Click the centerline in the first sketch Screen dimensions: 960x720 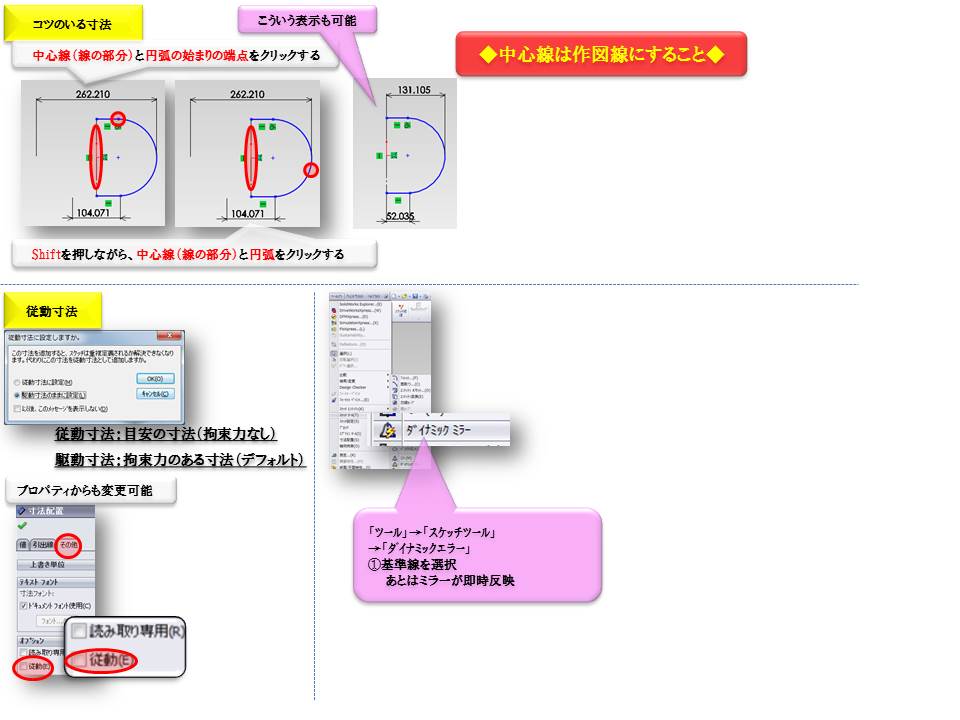pos(96,156)
